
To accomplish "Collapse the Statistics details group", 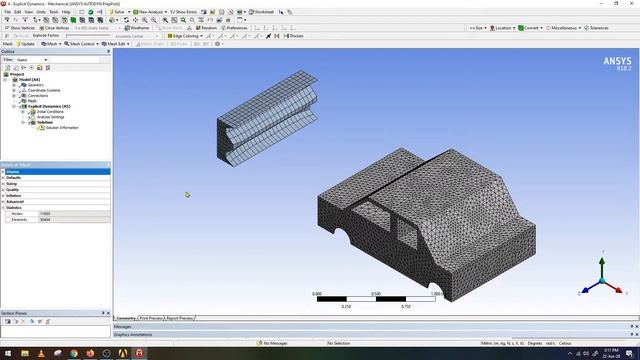I will coord(3,207).
